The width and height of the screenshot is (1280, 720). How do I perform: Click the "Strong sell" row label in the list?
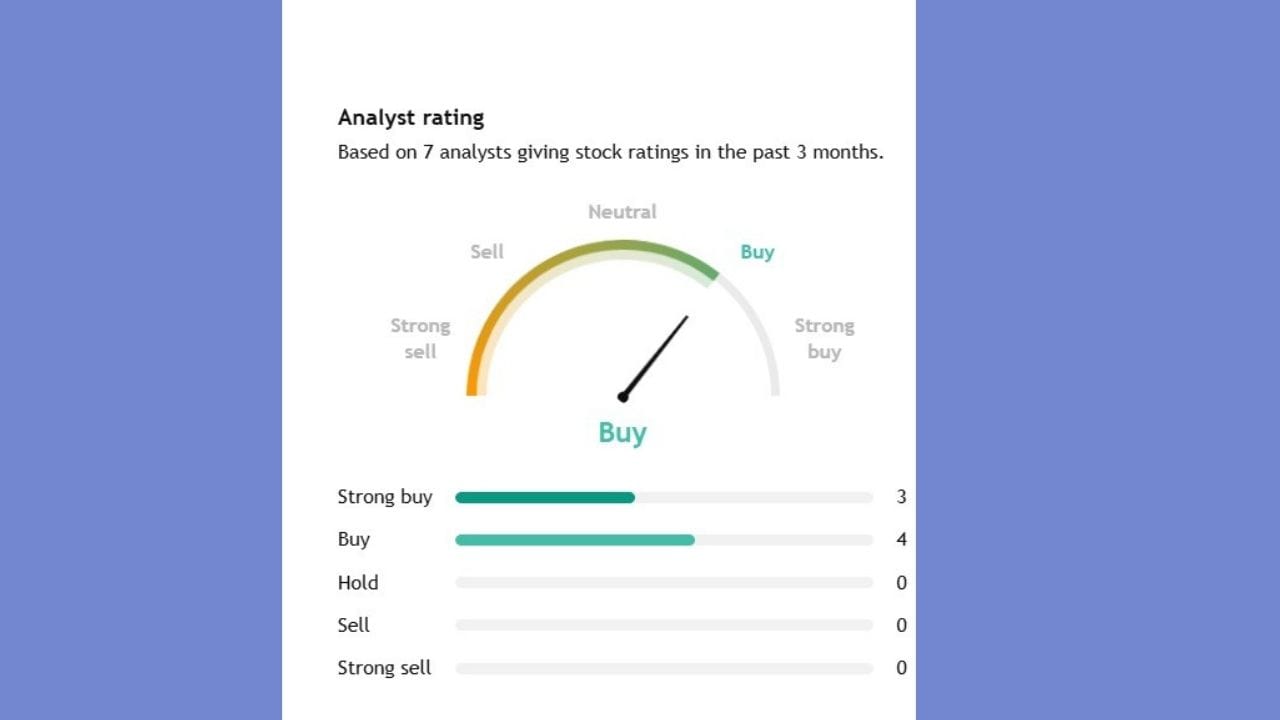pos(385,668)
